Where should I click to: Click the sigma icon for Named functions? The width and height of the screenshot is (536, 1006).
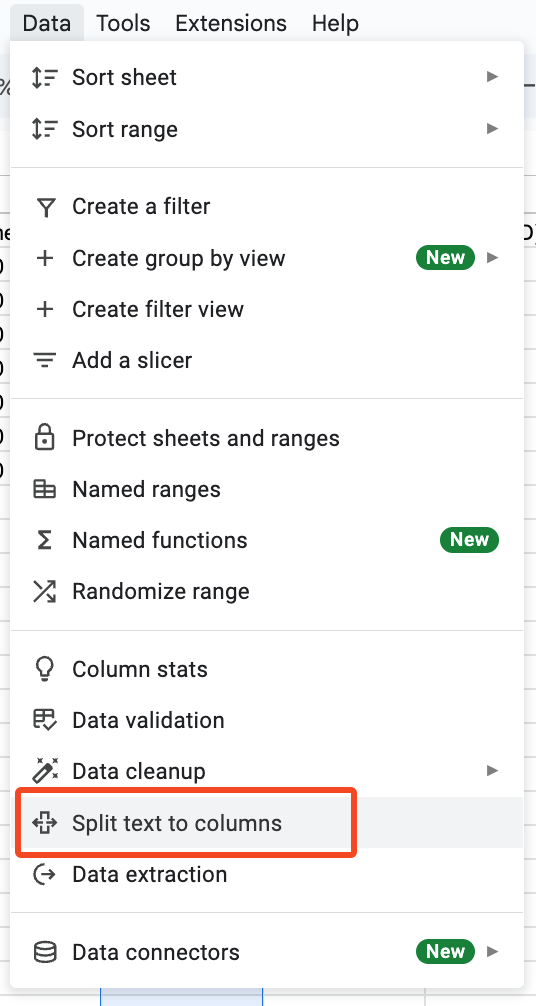click(x=44, y=540)
